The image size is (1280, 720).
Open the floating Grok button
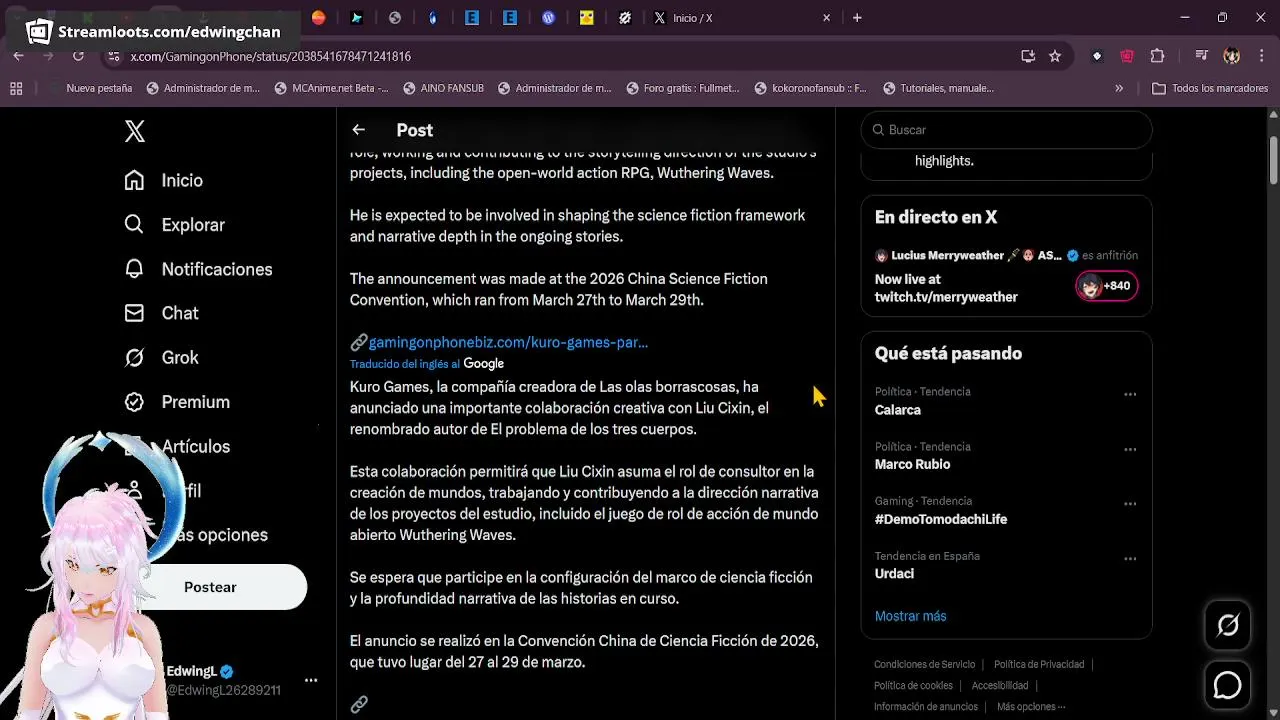[x=1227, y=626]
